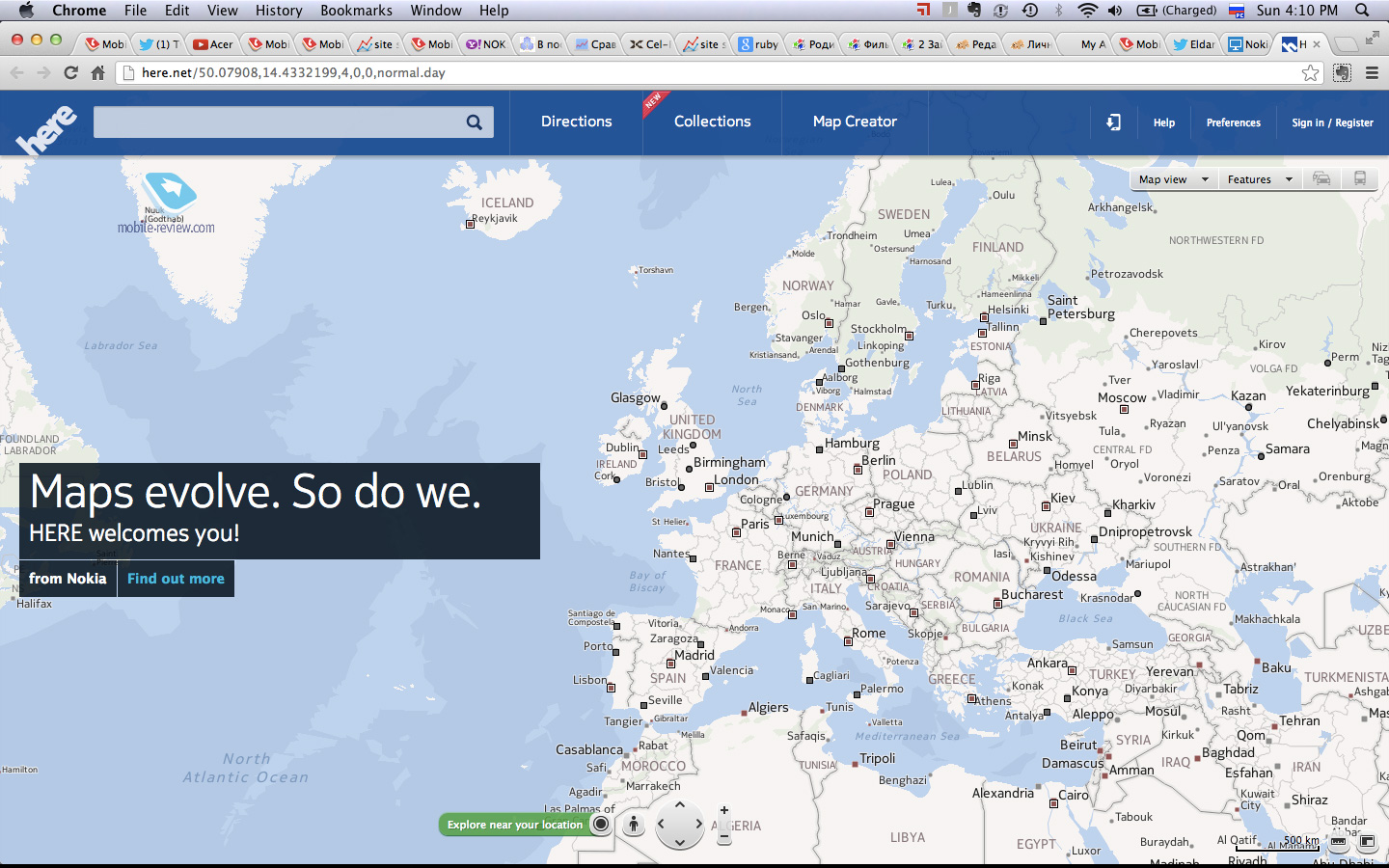This screenshot has width=1389, height=868.
Task: Click the Berlin city marker label
Action: pyautogui.click(x=879, y=461)
